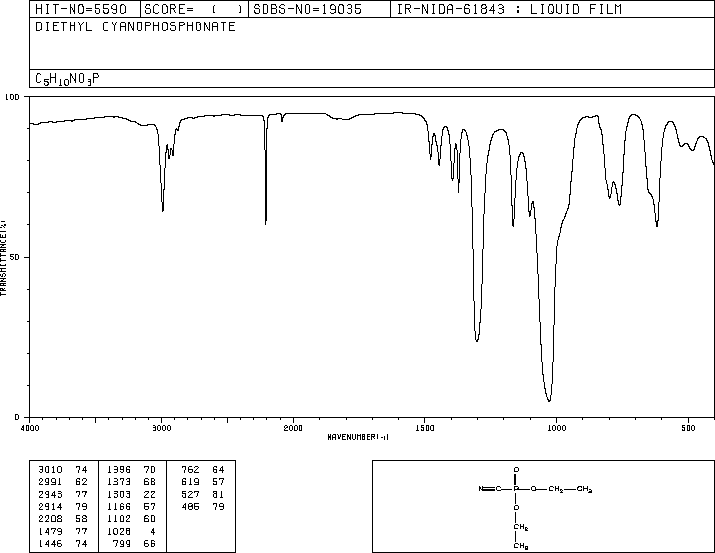
Task: Click the peak table row 1446 74
Action: 63,543
